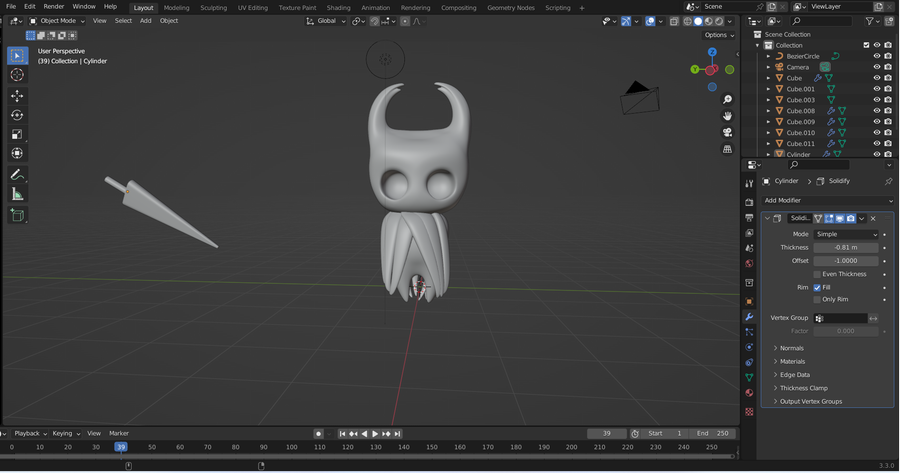Click the Thickness value field
Viewport: 900px width, 473px height.
(x=846, y=247)
